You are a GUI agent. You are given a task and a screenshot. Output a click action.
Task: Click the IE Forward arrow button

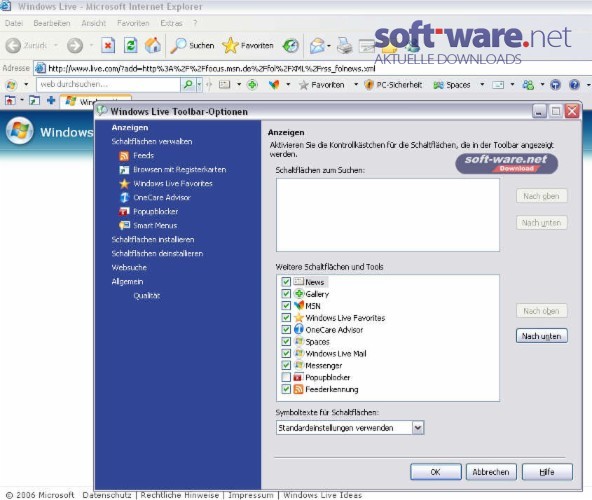tap(75, 46)
